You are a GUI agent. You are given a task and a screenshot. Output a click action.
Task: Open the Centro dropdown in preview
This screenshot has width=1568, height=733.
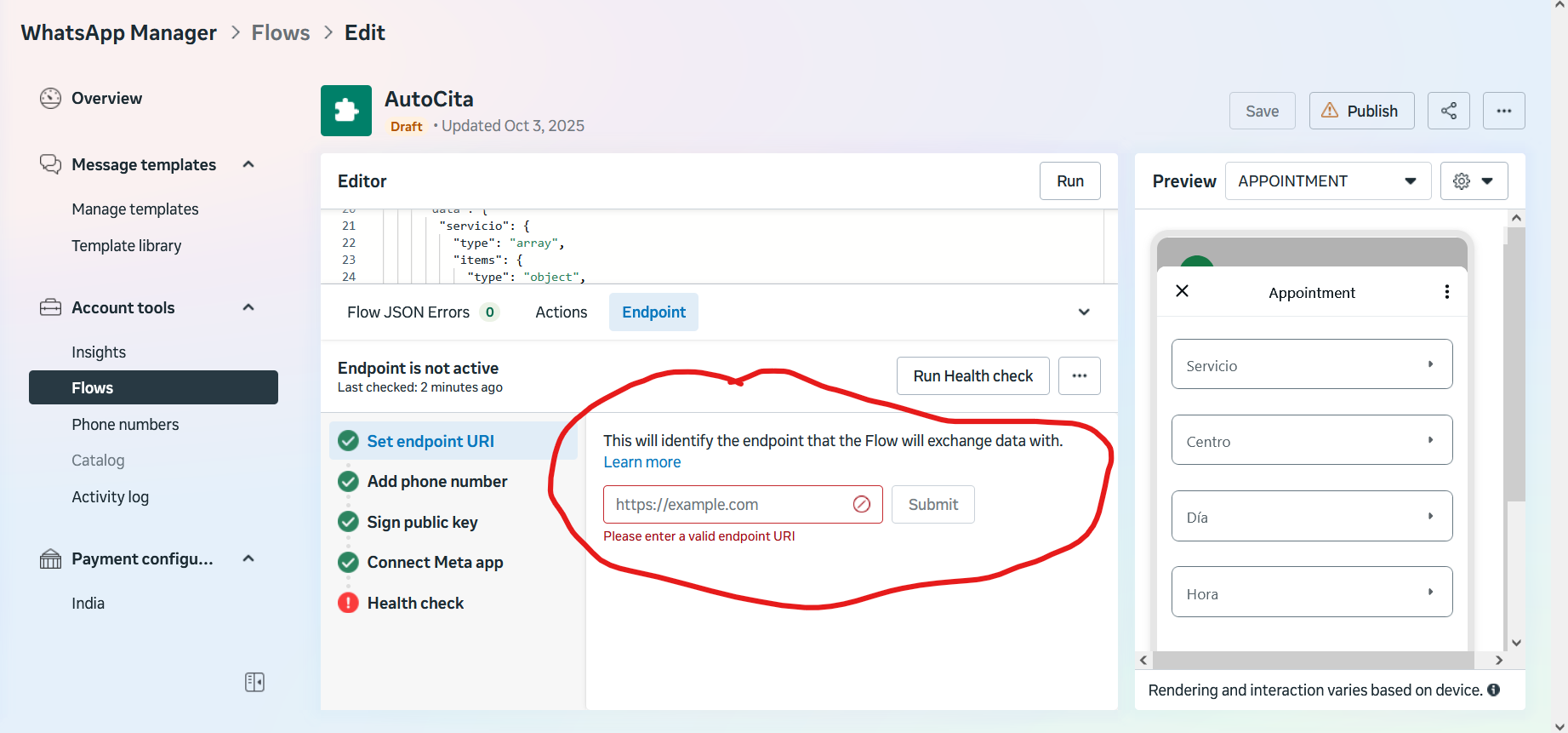tap(1312, 440)
